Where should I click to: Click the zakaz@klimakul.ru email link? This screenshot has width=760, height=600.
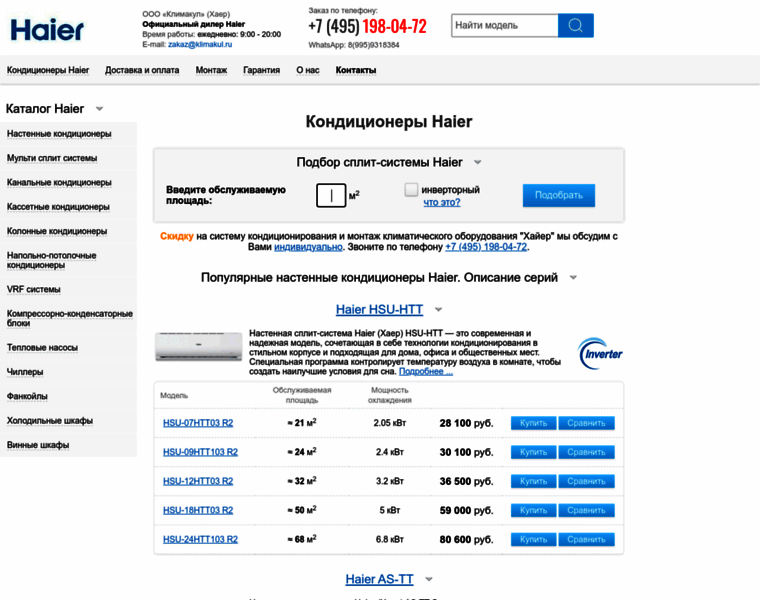[x=200, y=44]
